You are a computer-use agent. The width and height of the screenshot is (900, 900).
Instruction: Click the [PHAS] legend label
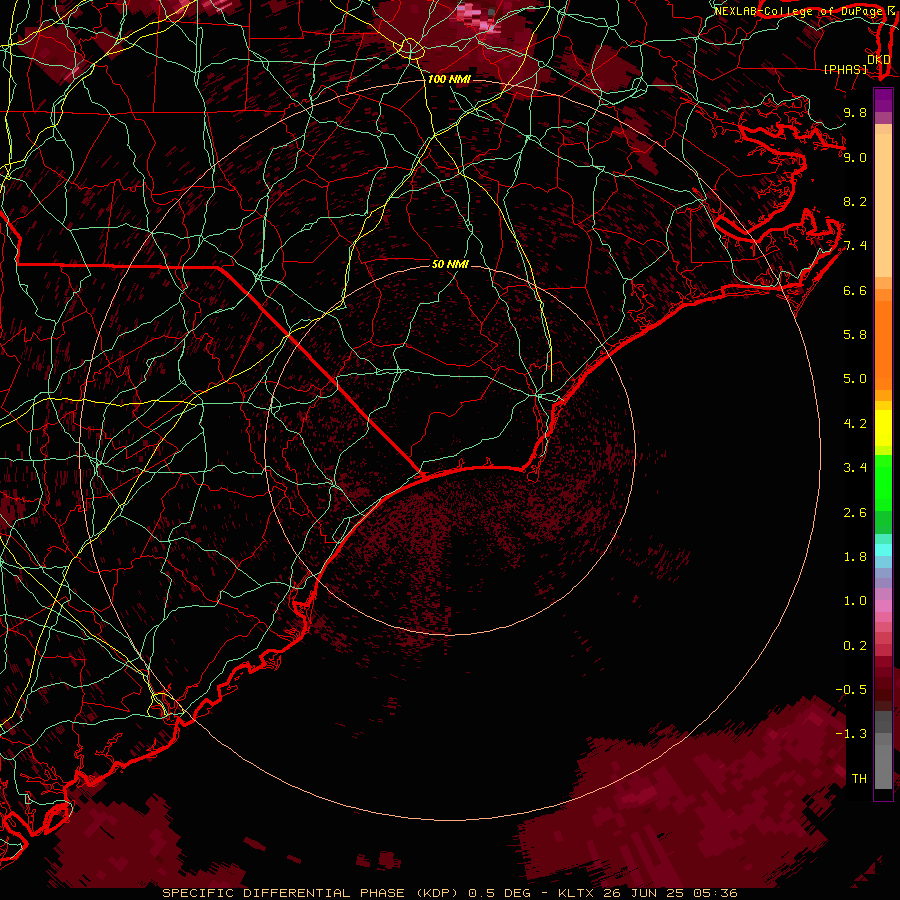tap(845, 69)
